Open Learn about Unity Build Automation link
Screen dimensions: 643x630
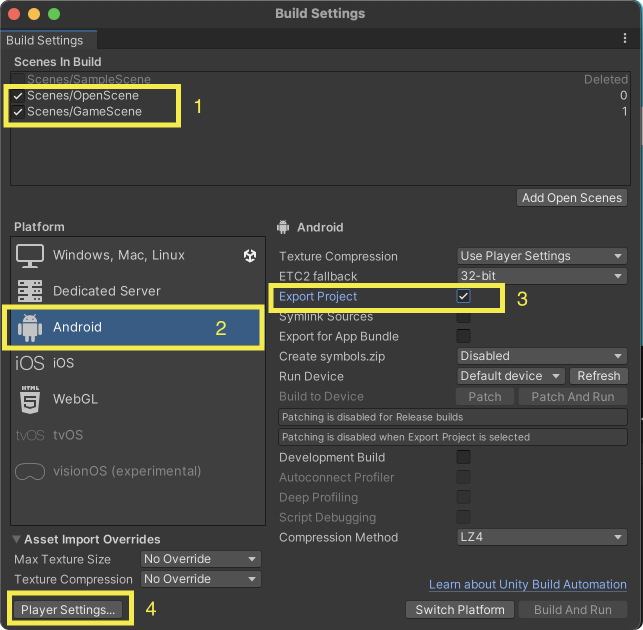[528, 585]
